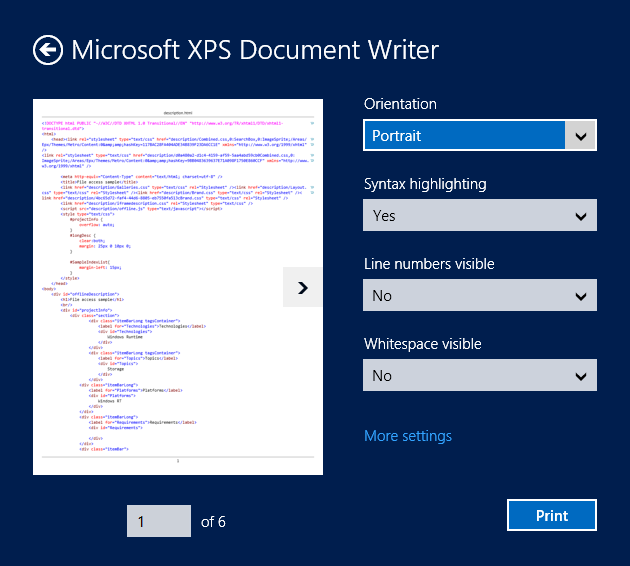Click the document preview thumbnail
The width and height of the screenshot is (630, 566).
coord(178,287)
